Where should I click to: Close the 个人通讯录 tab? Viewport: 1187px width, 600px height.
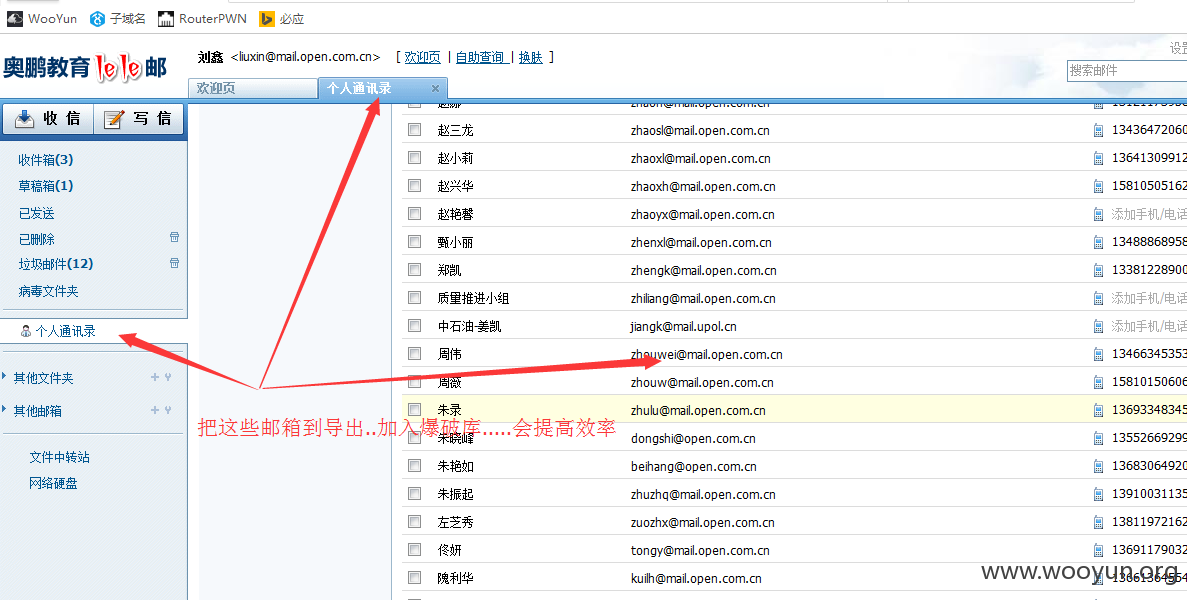[x=435, y=88]
